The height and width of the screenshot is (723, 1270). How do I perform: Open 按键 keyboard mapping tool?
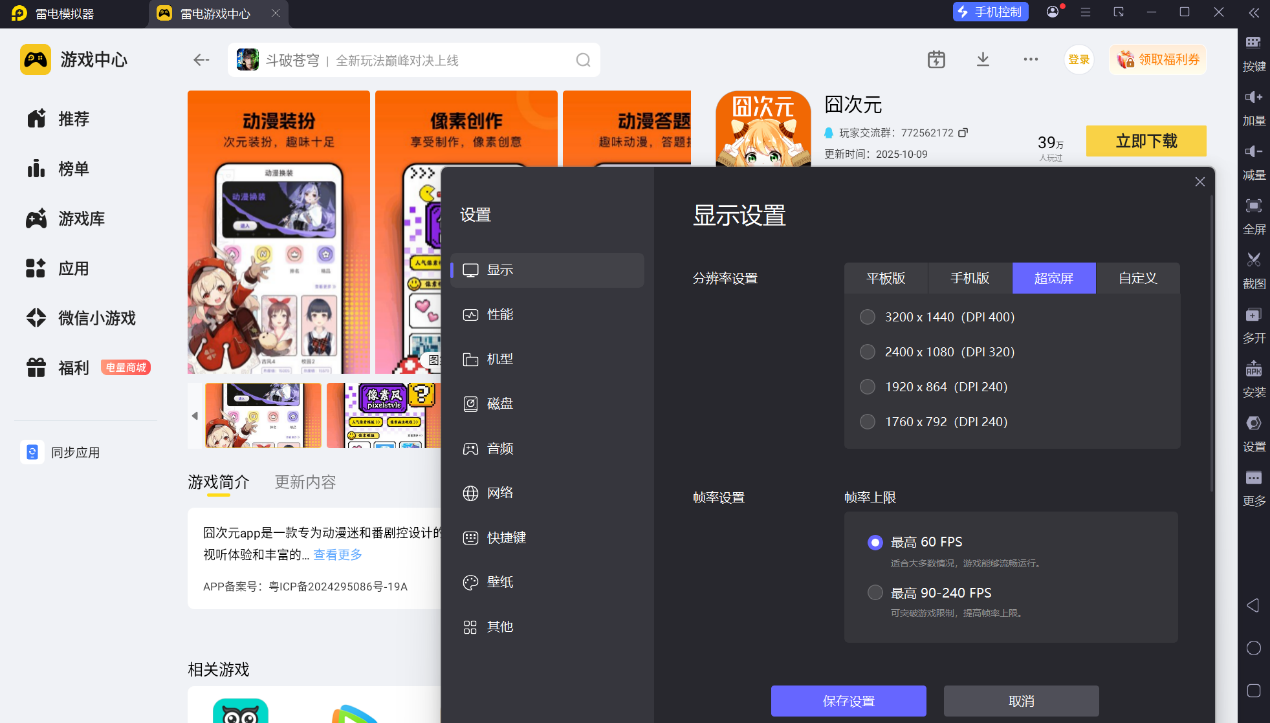[1253, 43]
